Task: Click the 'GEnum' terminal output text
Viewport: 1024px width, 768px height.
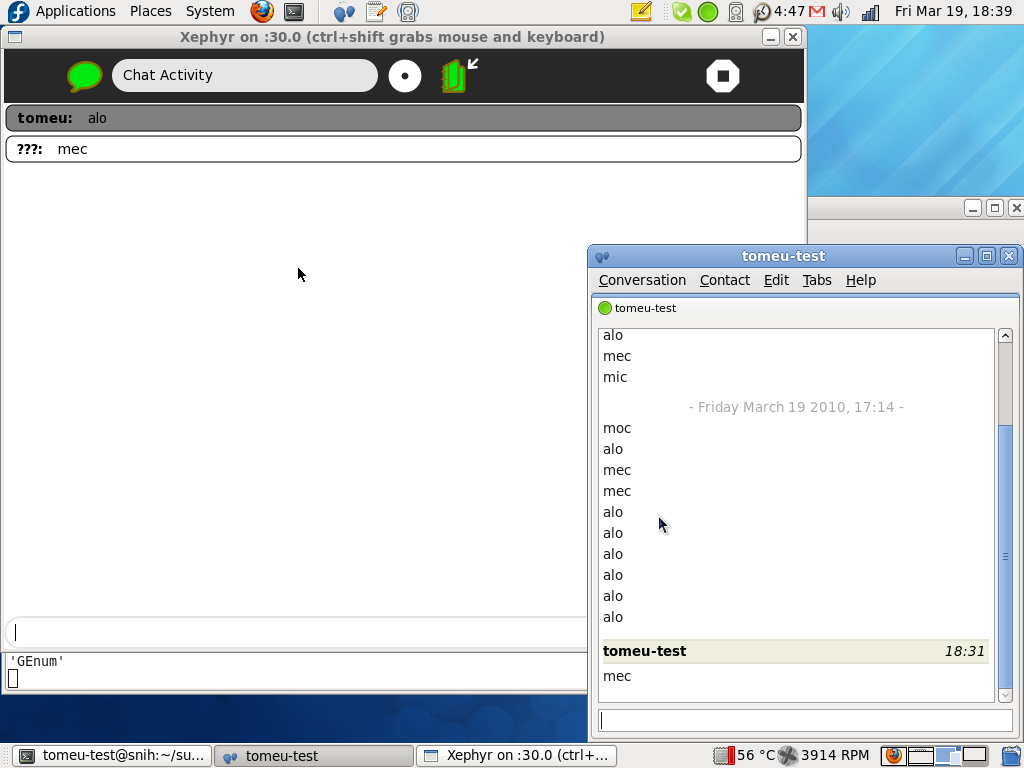Action: tap(37, 661)
